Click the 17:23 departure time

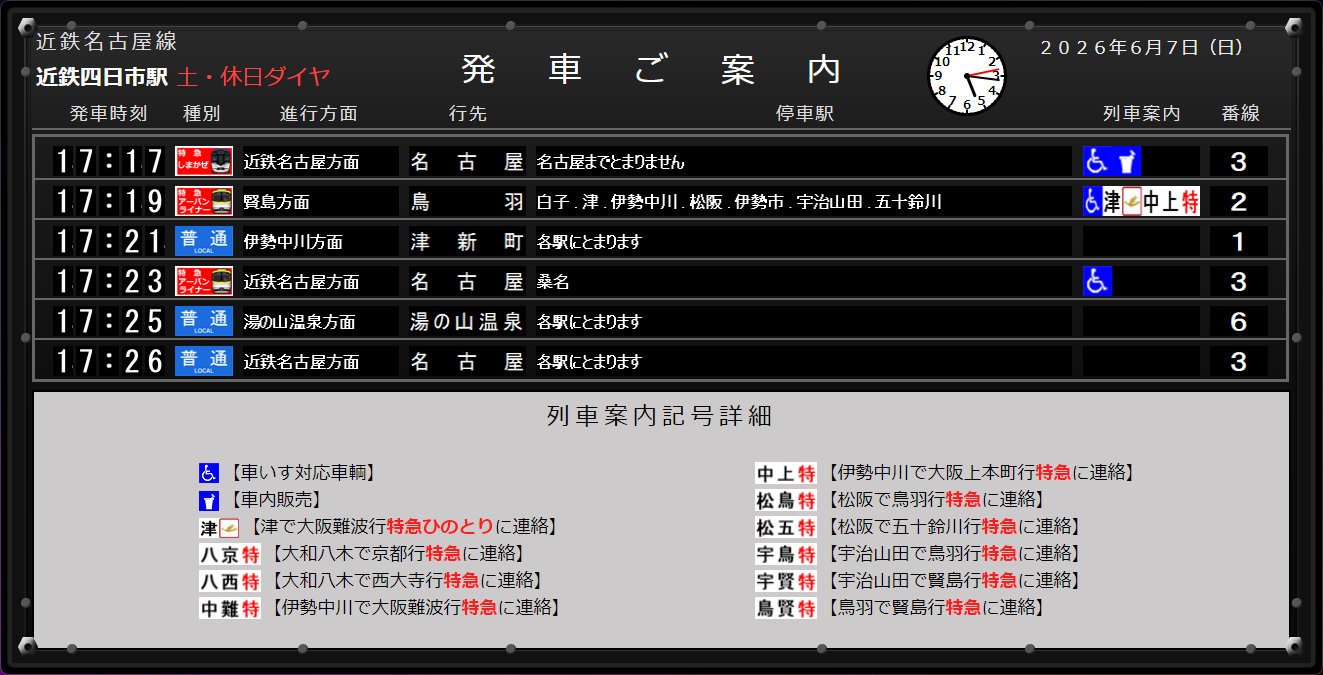point(108,281)
